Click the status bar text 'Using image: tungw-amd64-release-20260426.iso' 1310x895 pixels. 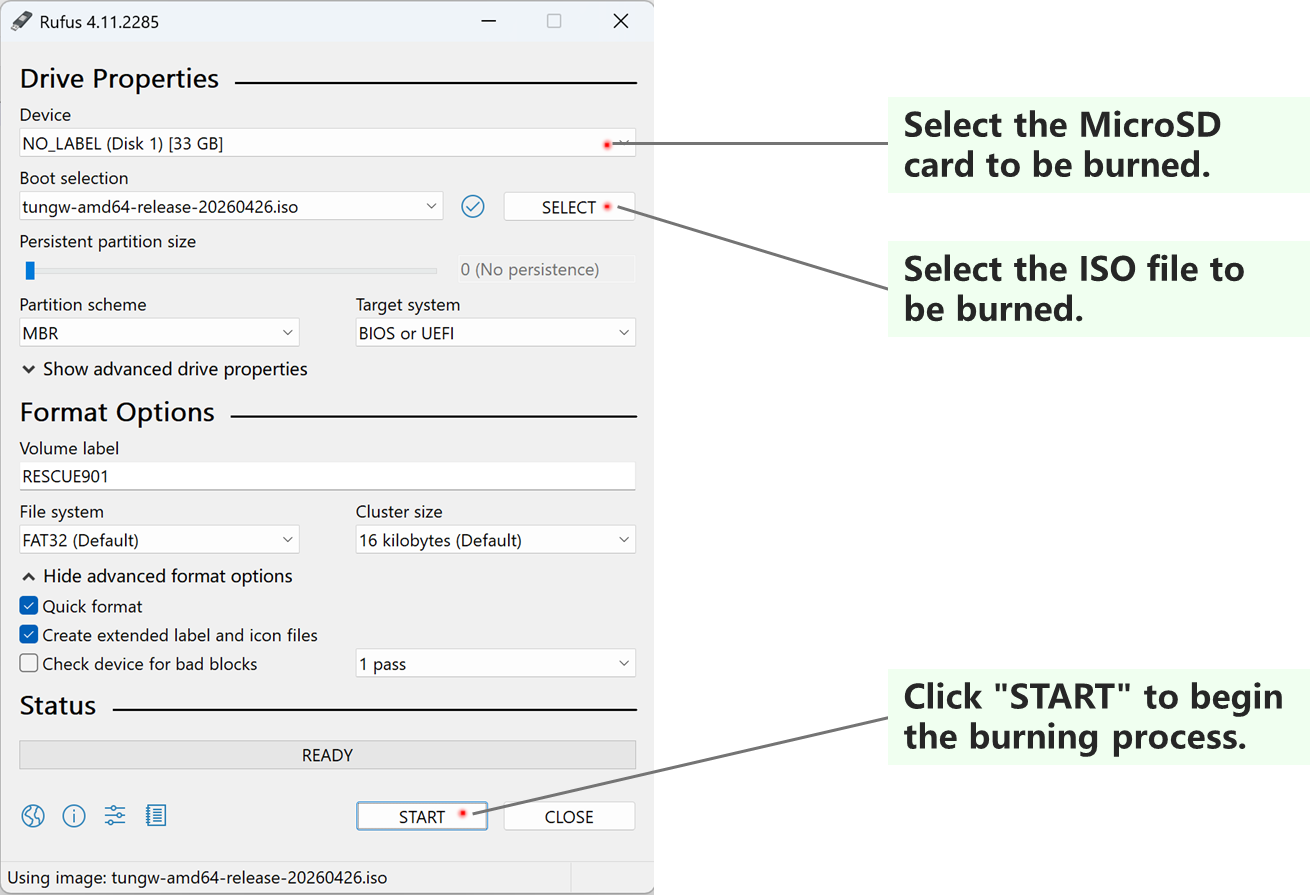(197, 878)
